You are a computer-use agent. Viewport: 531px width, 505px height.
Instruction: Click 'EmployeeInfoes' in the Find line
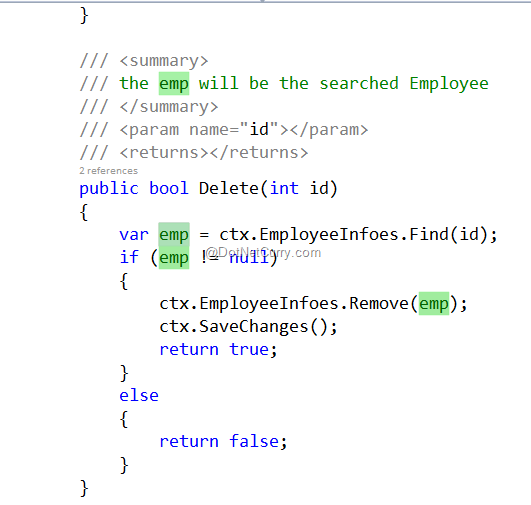coord(329,235)
